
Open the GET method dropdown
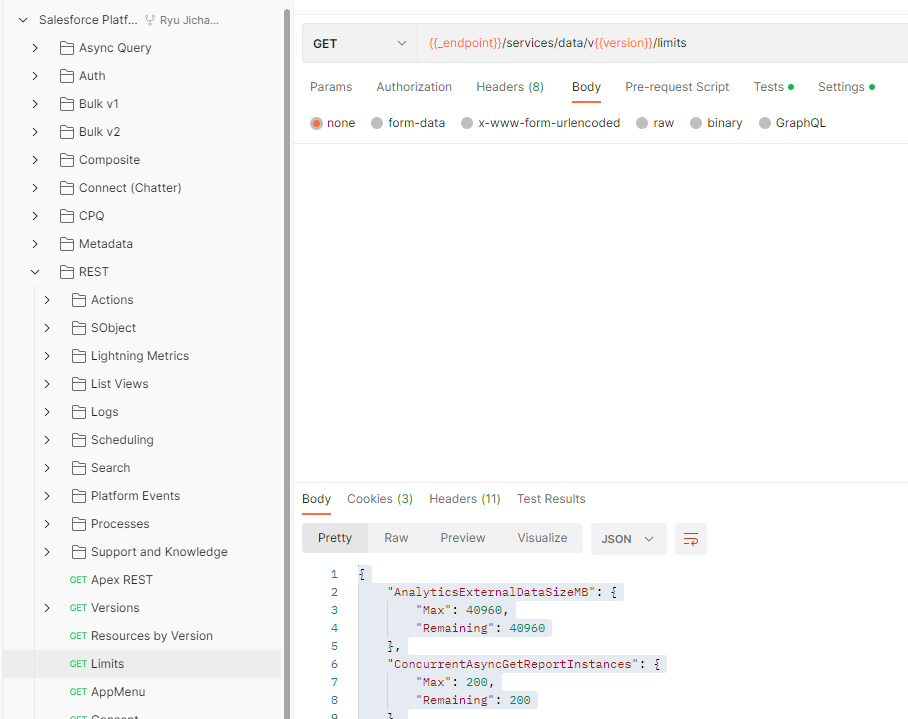(x=360, y=43)
